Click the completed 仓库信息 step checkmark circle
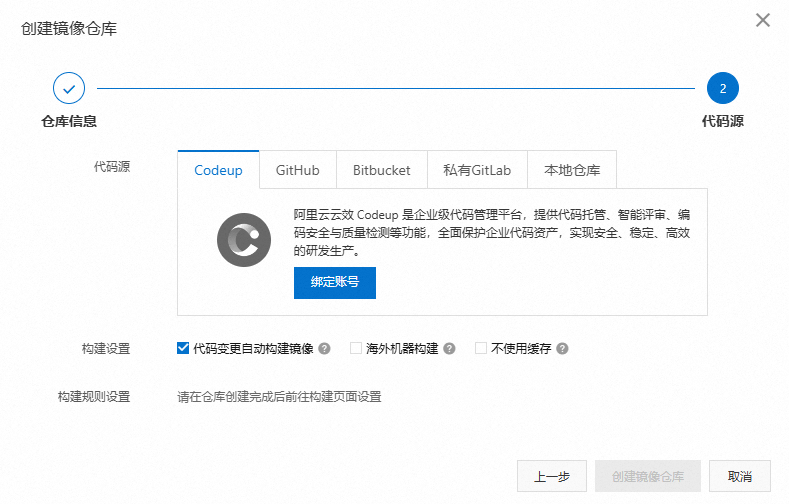Screen dimensions: 789x504 pos(69,89)
